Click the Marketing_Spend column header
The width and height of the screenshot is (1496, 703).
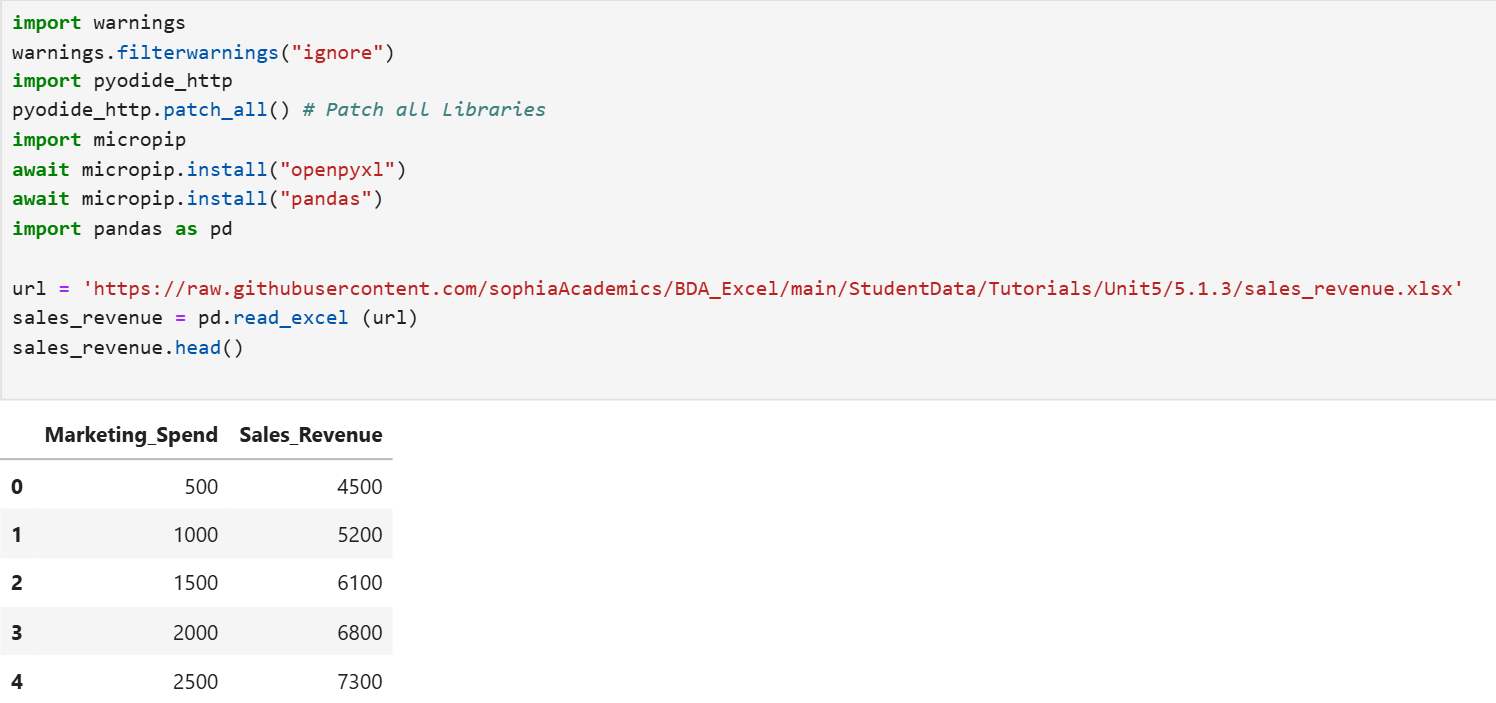pos(131,435)
